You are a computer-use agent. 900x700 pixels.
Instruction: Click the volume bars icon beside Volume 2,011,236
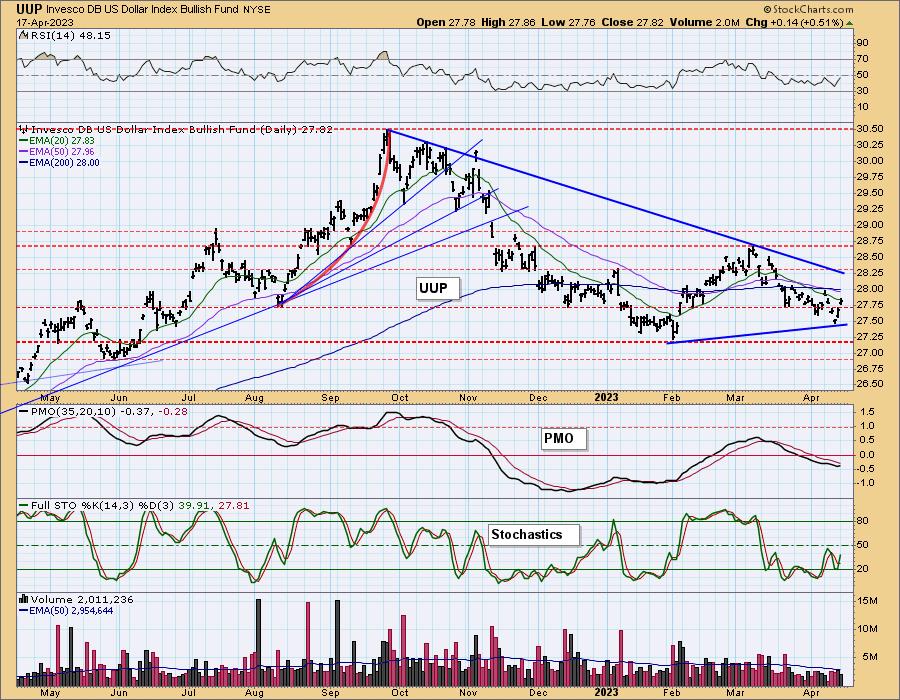(x=24, y=599)
